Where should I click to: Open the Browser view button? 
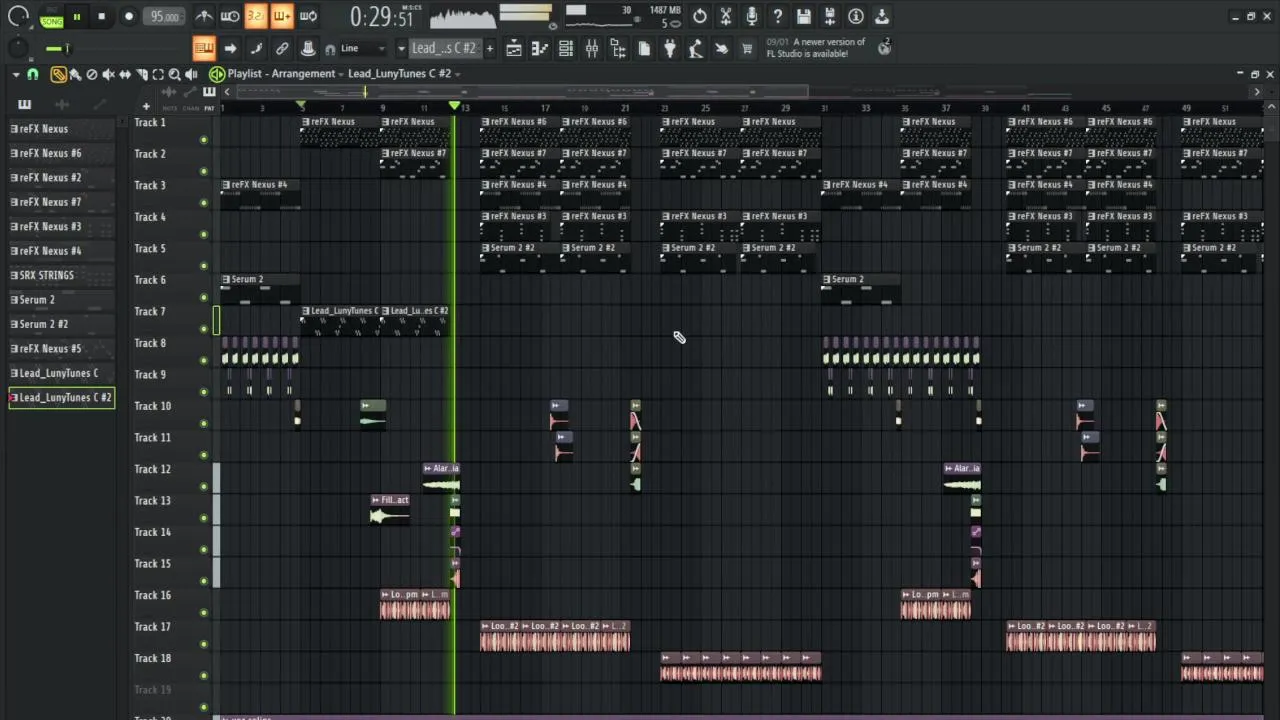pyautogui.click(x=618, y=48)
